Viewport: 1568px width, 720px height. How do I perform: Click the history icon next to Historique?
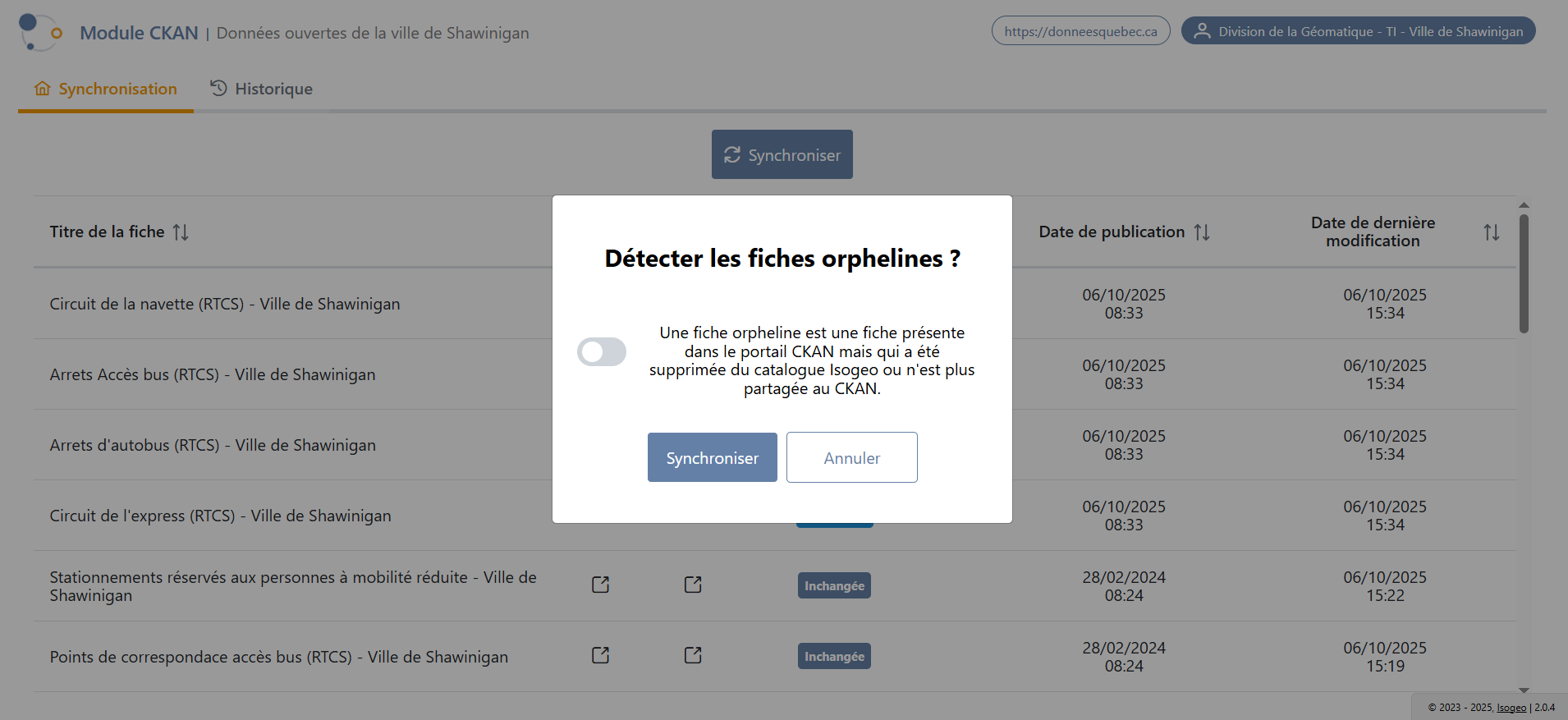pos(217,88)
